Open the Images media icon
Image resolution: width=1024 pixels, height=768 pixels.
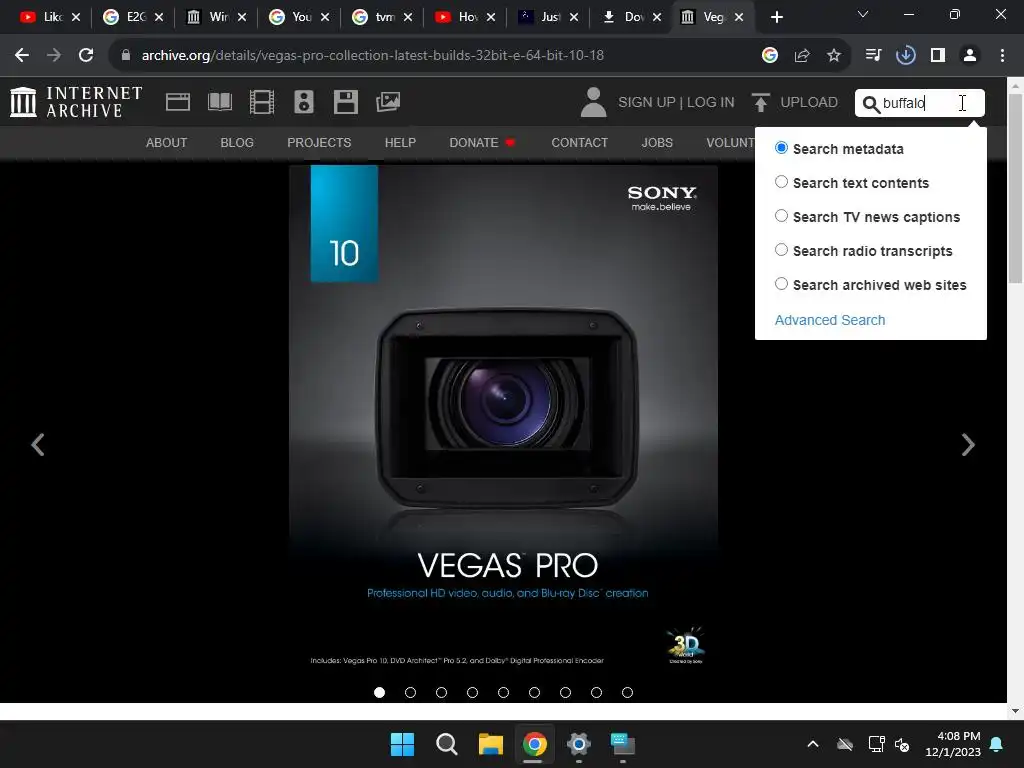[x=388, y=102]
